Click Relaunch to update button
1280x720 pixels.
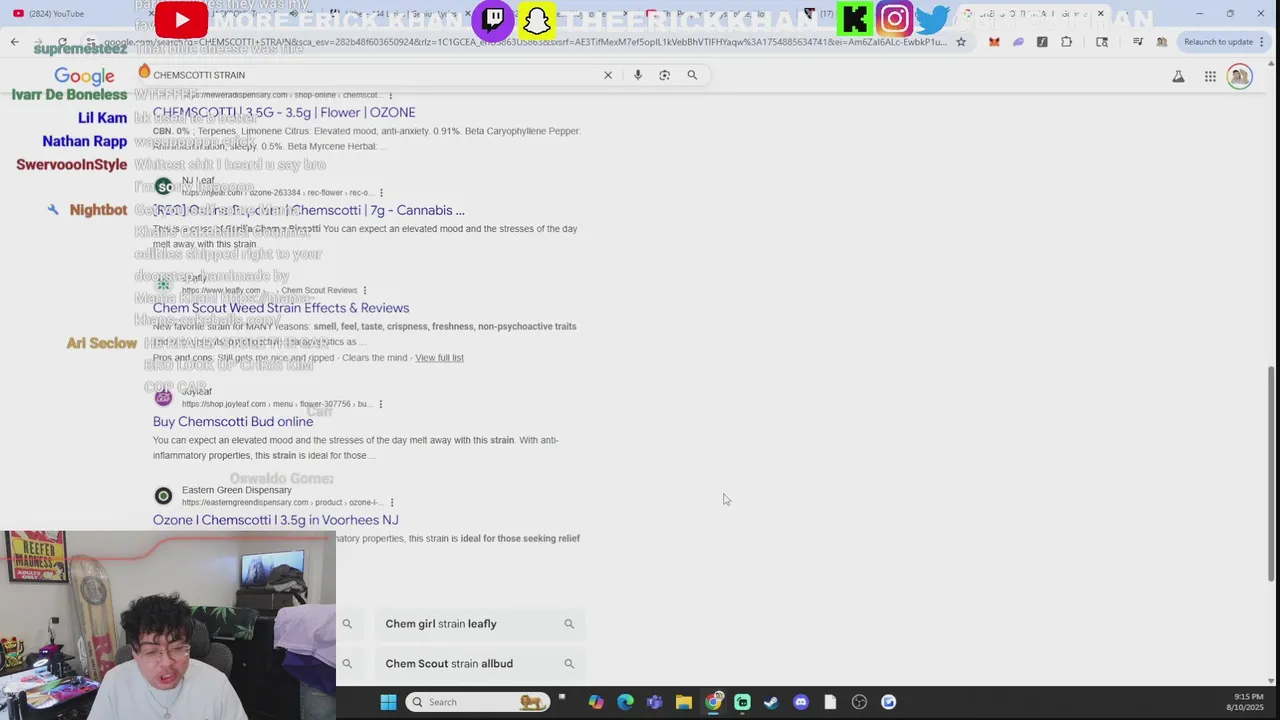coord(1219,42)
